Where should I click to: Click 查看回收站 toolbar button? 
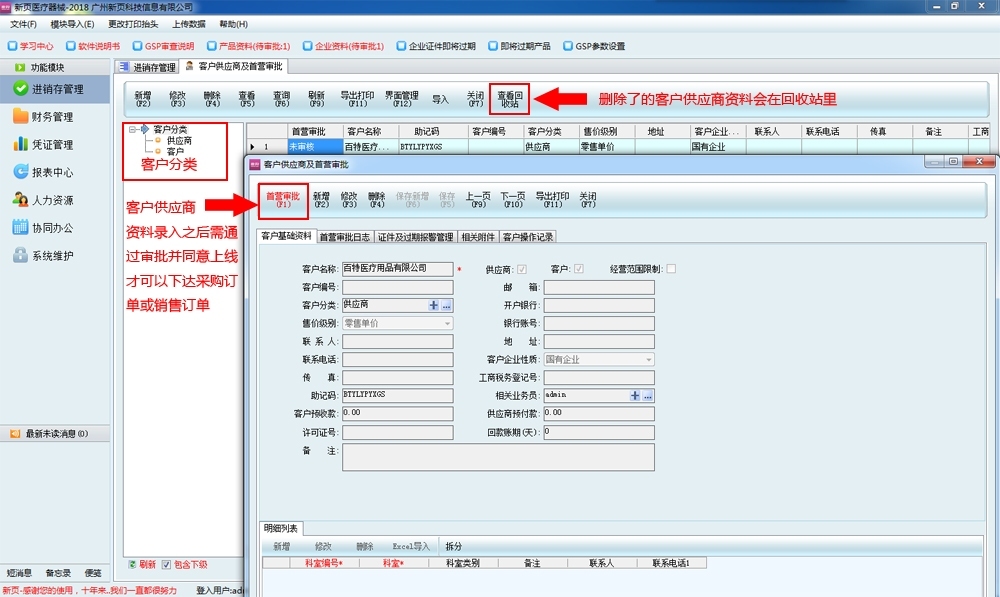click(510, 100)
